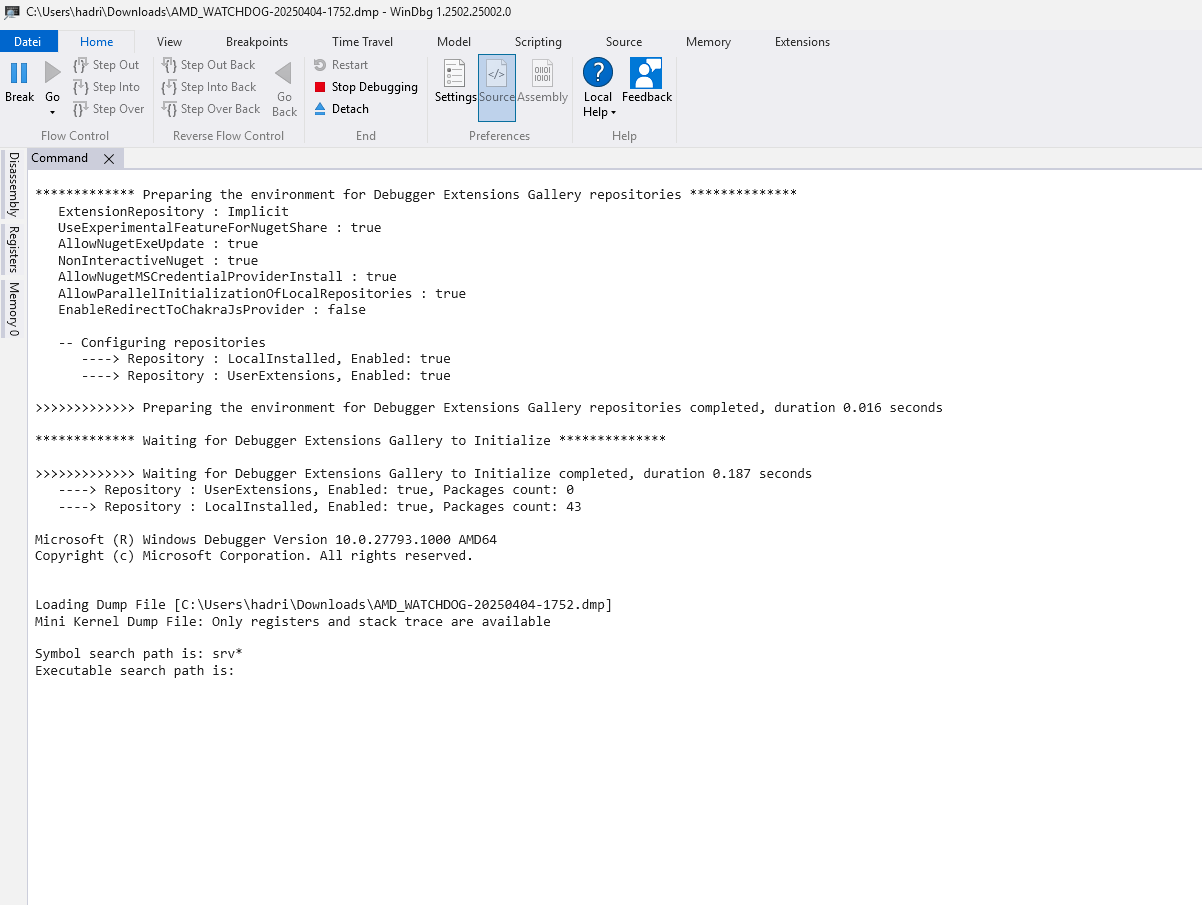Click the 'completed, duration 0.016 seconds' line
Viewport: 1202px width, 905px height.
click(x=489, y=408)
